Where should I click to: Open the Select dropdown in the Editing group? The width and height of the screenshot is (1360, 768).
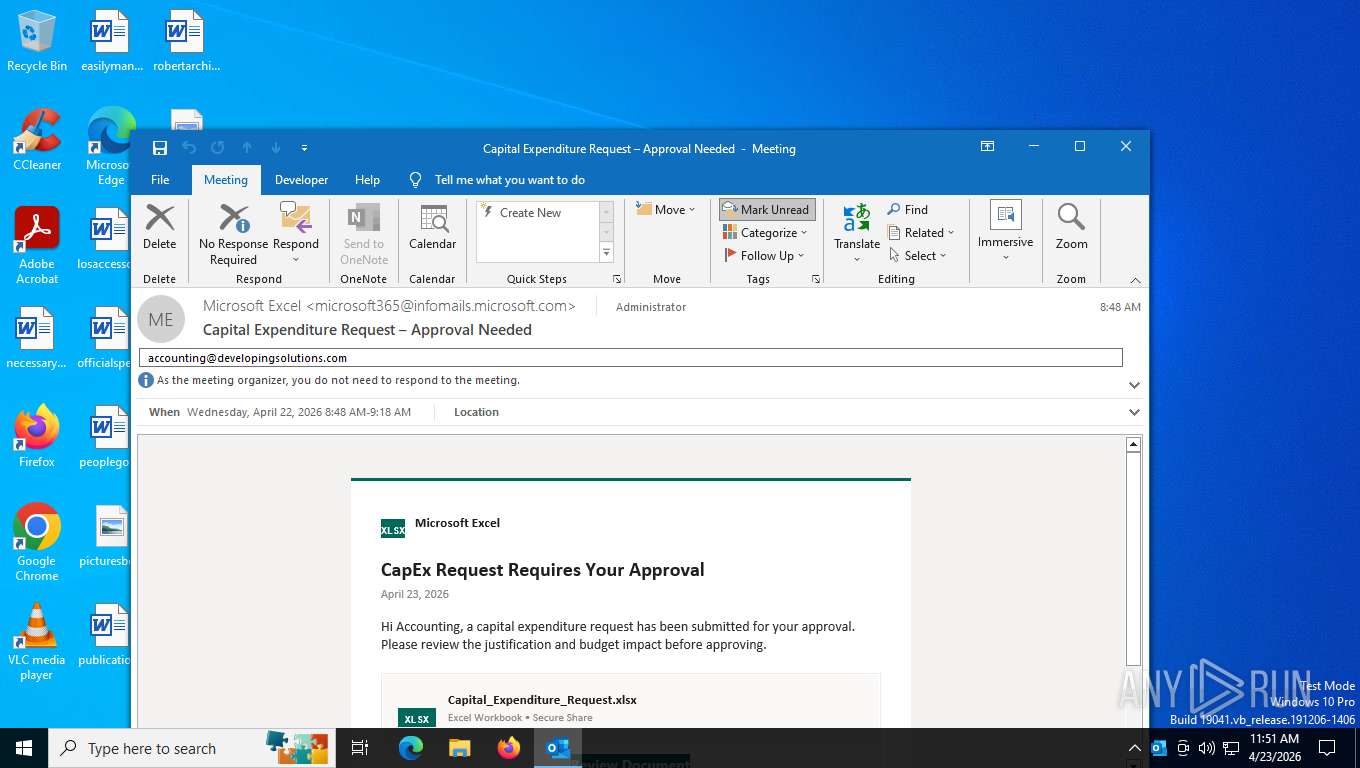(x=918, y=256)
